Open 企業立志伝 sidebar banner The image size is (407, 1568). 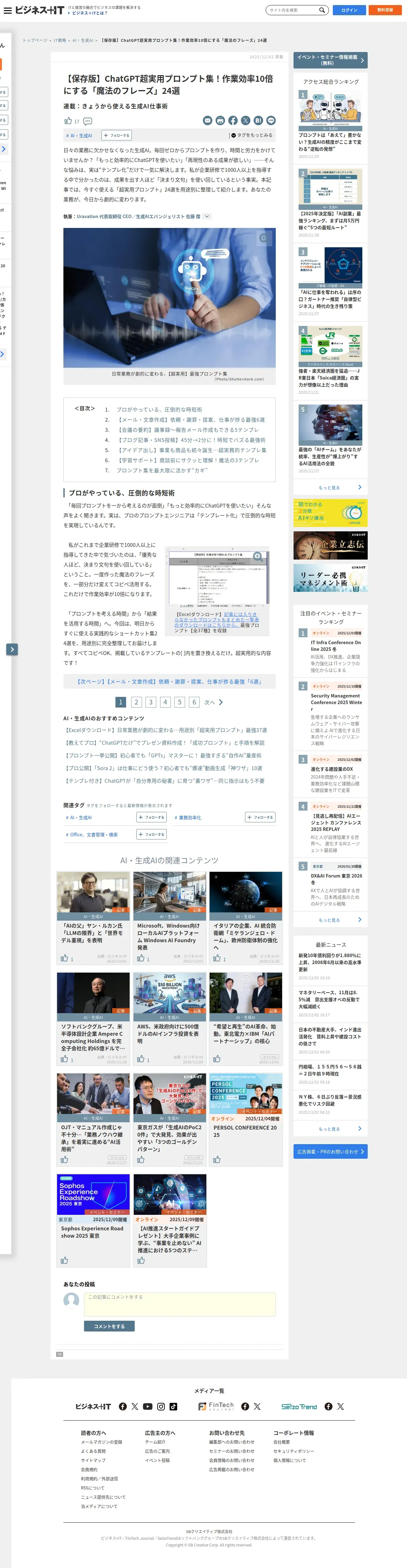(x=330, y=545)
